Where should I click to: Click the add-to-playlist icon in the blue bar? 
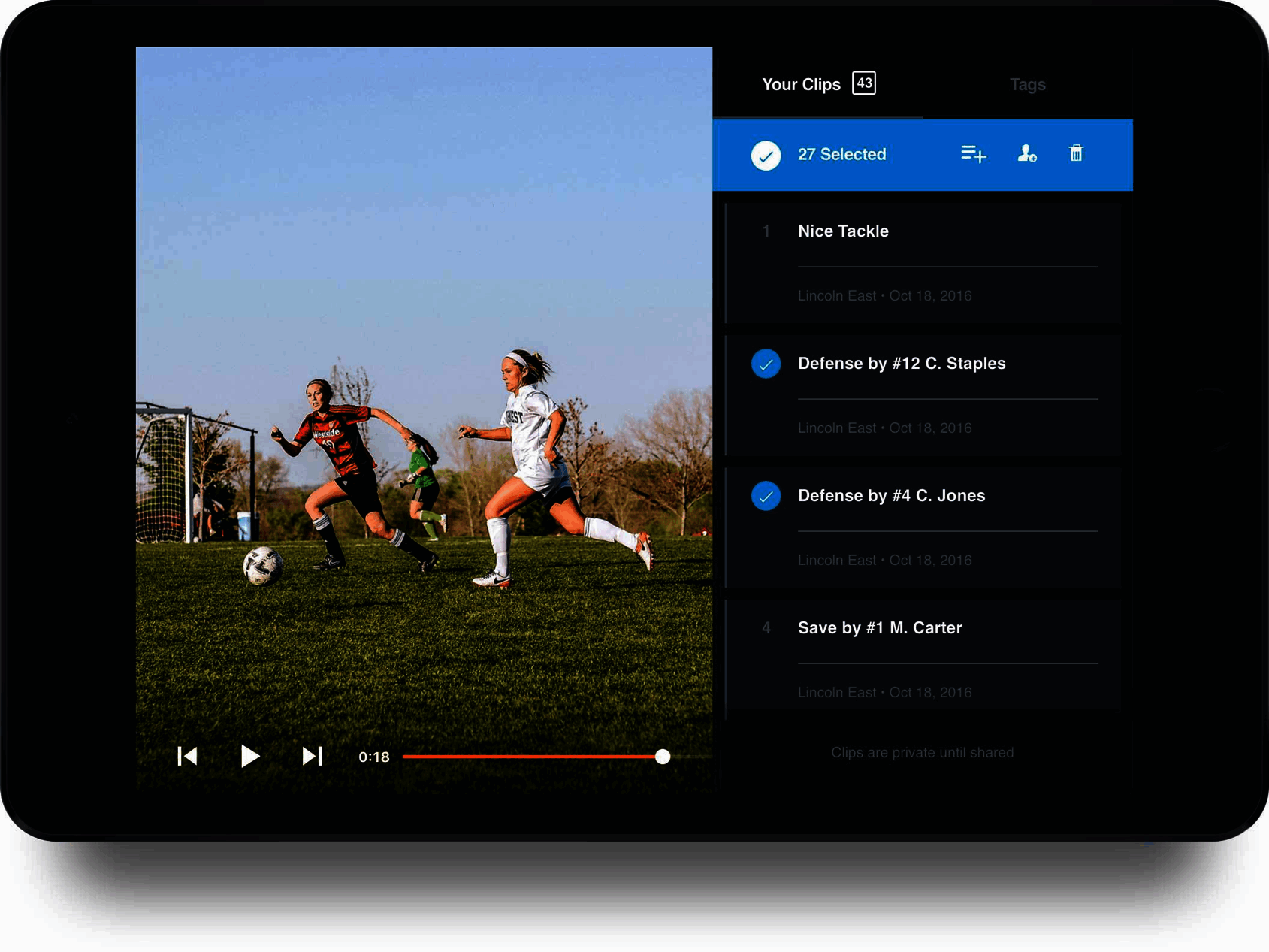[x=972, y=154]
